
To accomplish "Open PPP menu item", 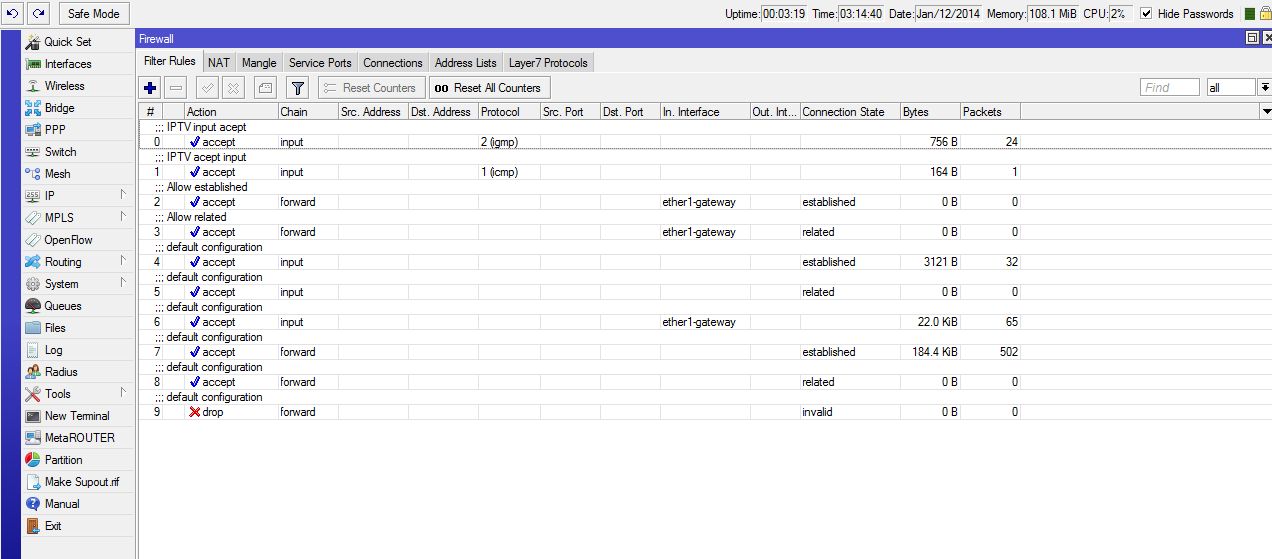I will (x=78, y=130).
